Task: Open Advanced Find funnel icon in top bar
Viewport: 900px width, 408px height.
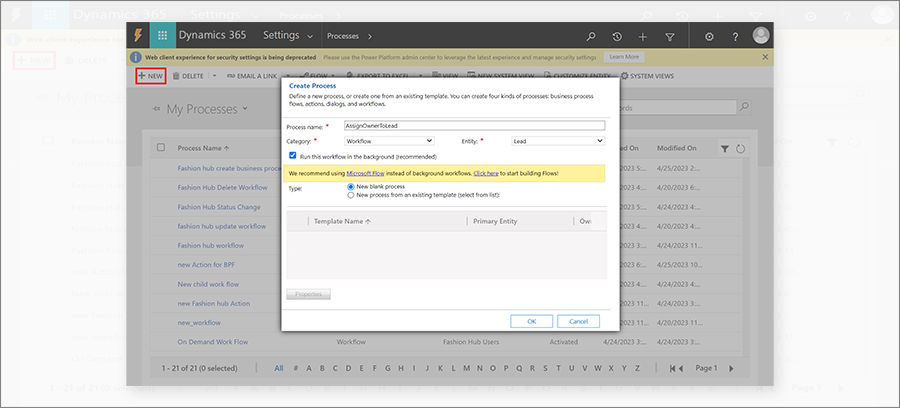Action: click(x=669, y=36)
